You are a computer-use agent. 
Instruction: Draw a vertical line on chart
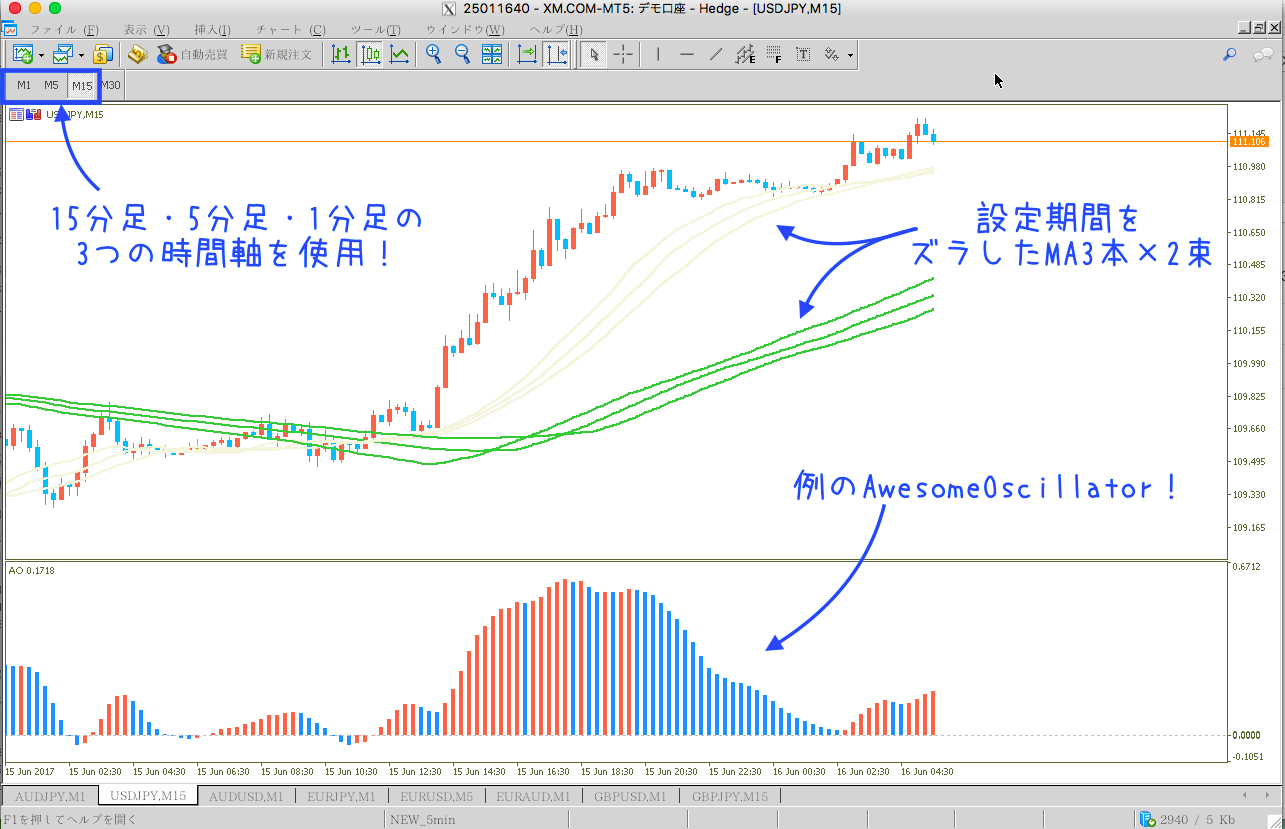[658, 54]
